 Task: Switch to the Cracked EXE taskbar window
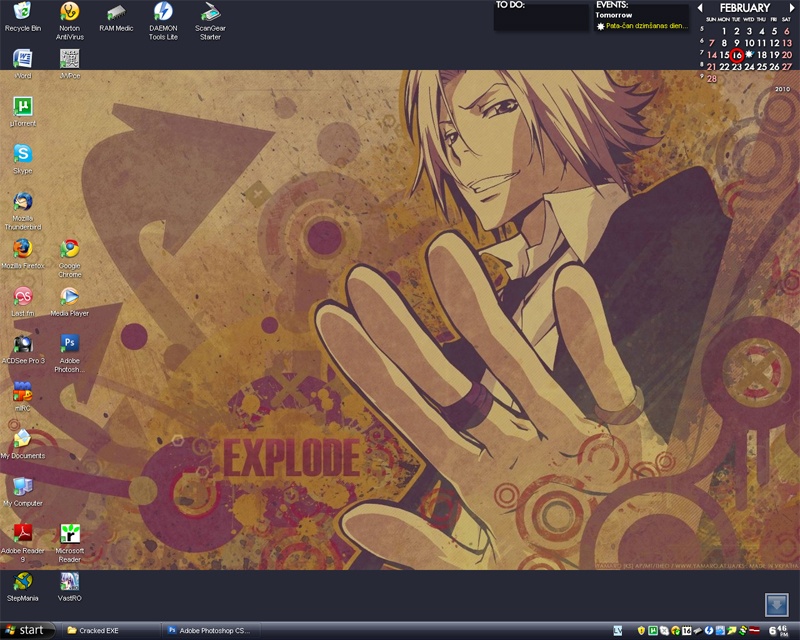pyautogui.click(x=110, y=630)
